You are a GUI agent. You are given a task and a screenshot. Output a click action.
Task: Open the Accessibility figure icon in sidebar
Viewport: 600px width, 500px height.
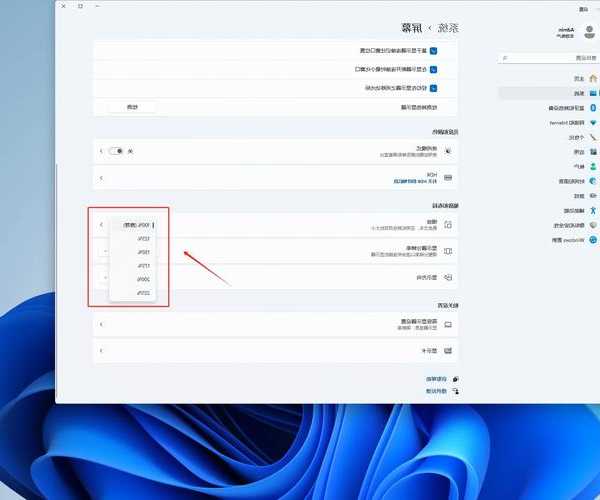(593, 211)
